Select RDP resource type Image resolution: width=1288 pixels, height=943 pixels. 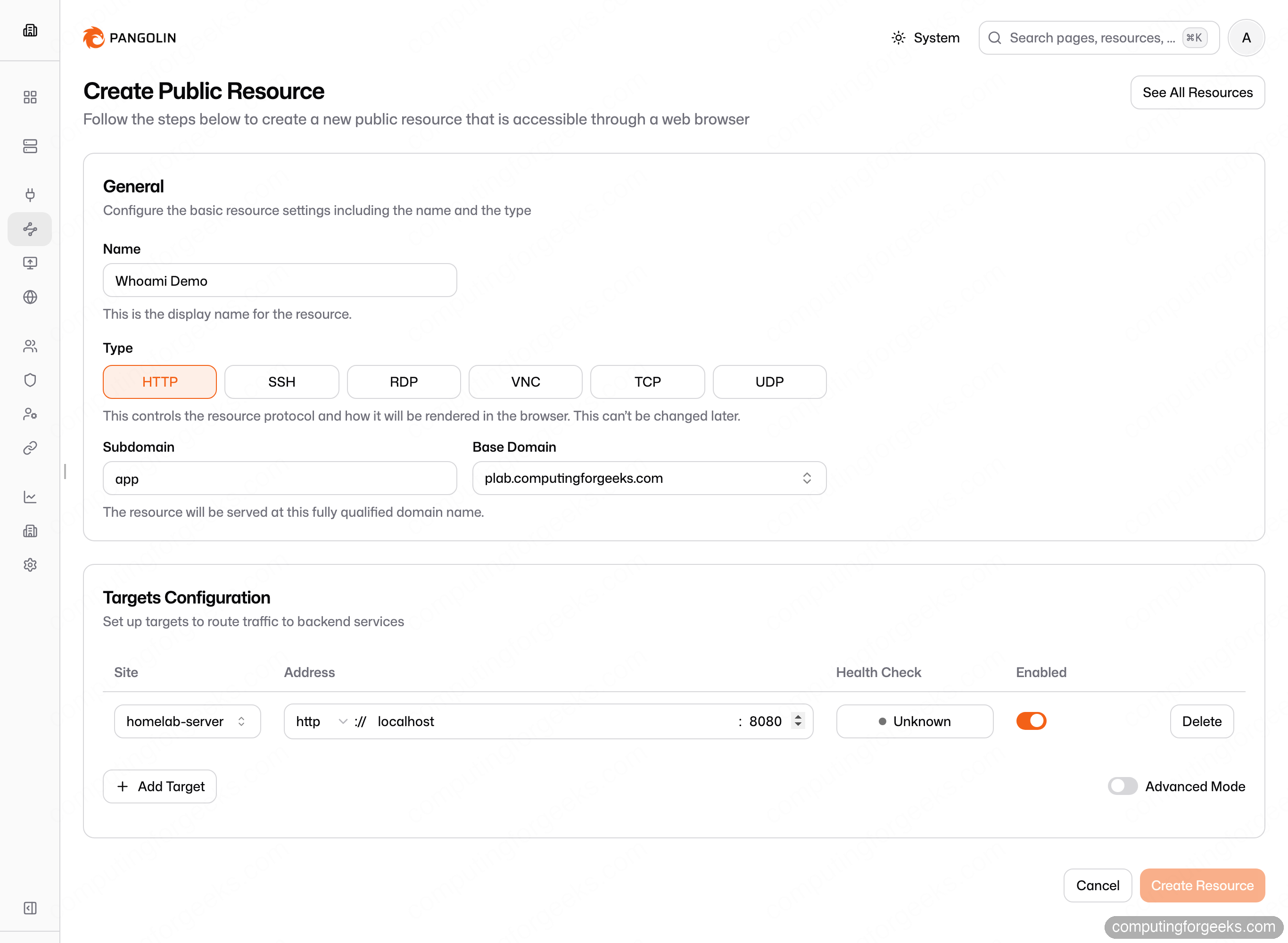404,382
